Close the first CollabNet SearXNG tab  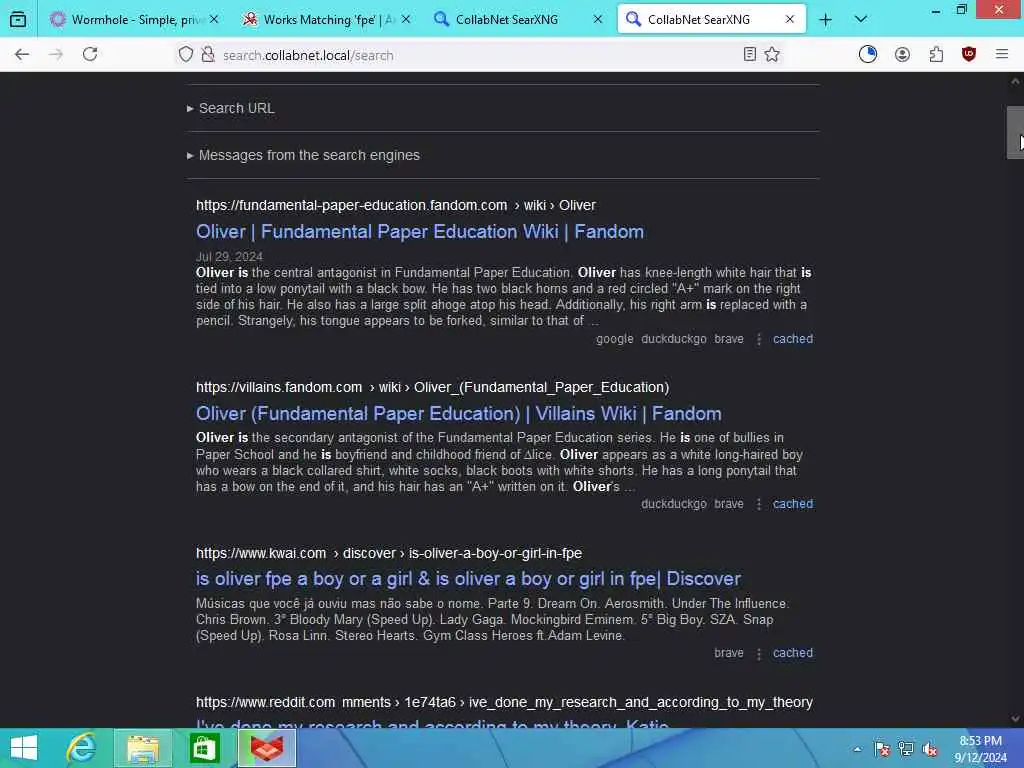598,20
